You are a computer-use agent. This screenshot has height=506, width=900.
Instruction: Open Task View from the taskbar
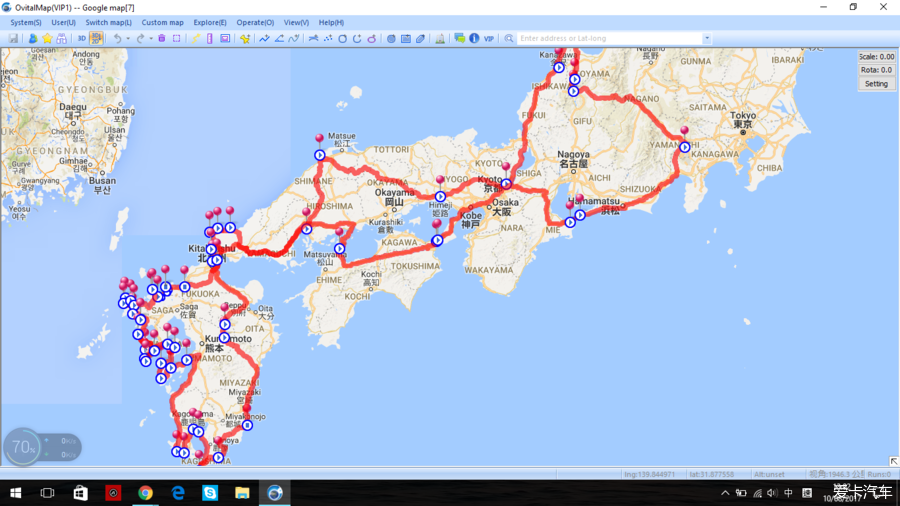click(47, 493)
